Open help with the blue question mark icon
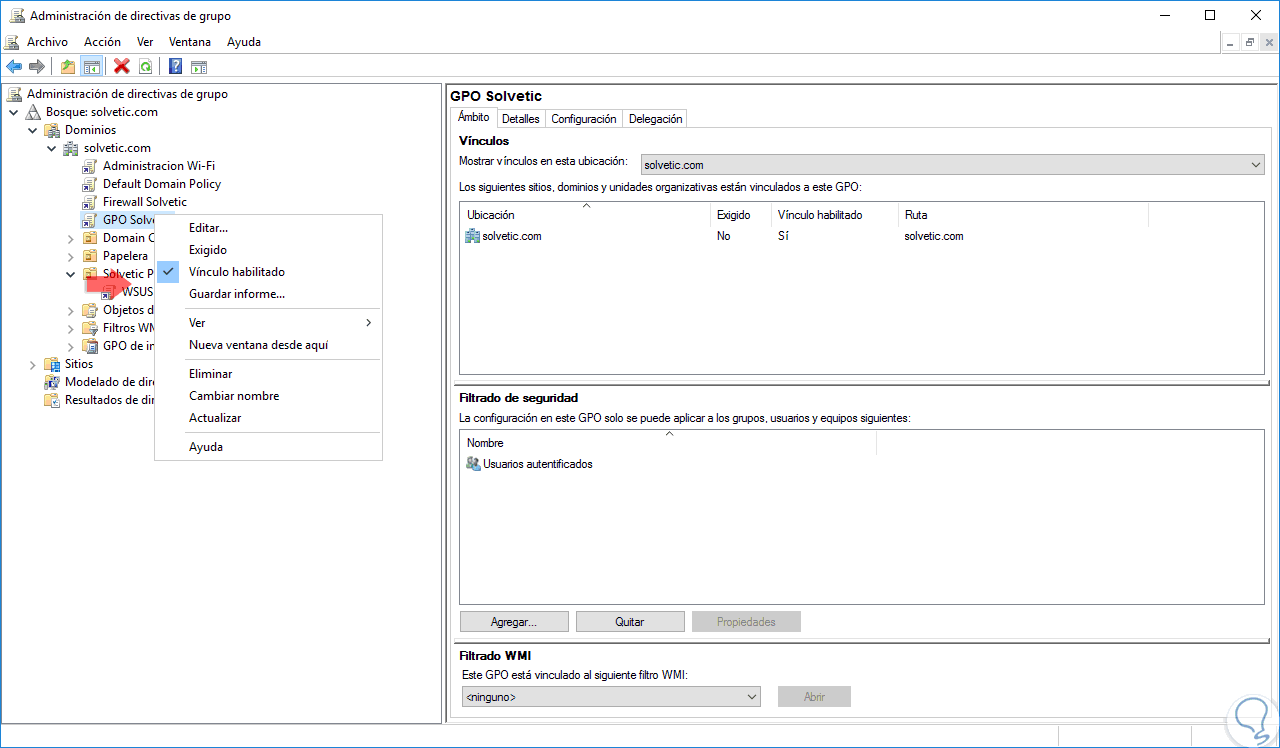Image resolution: width=1280 pixels, height=748 pixels. 176,66
